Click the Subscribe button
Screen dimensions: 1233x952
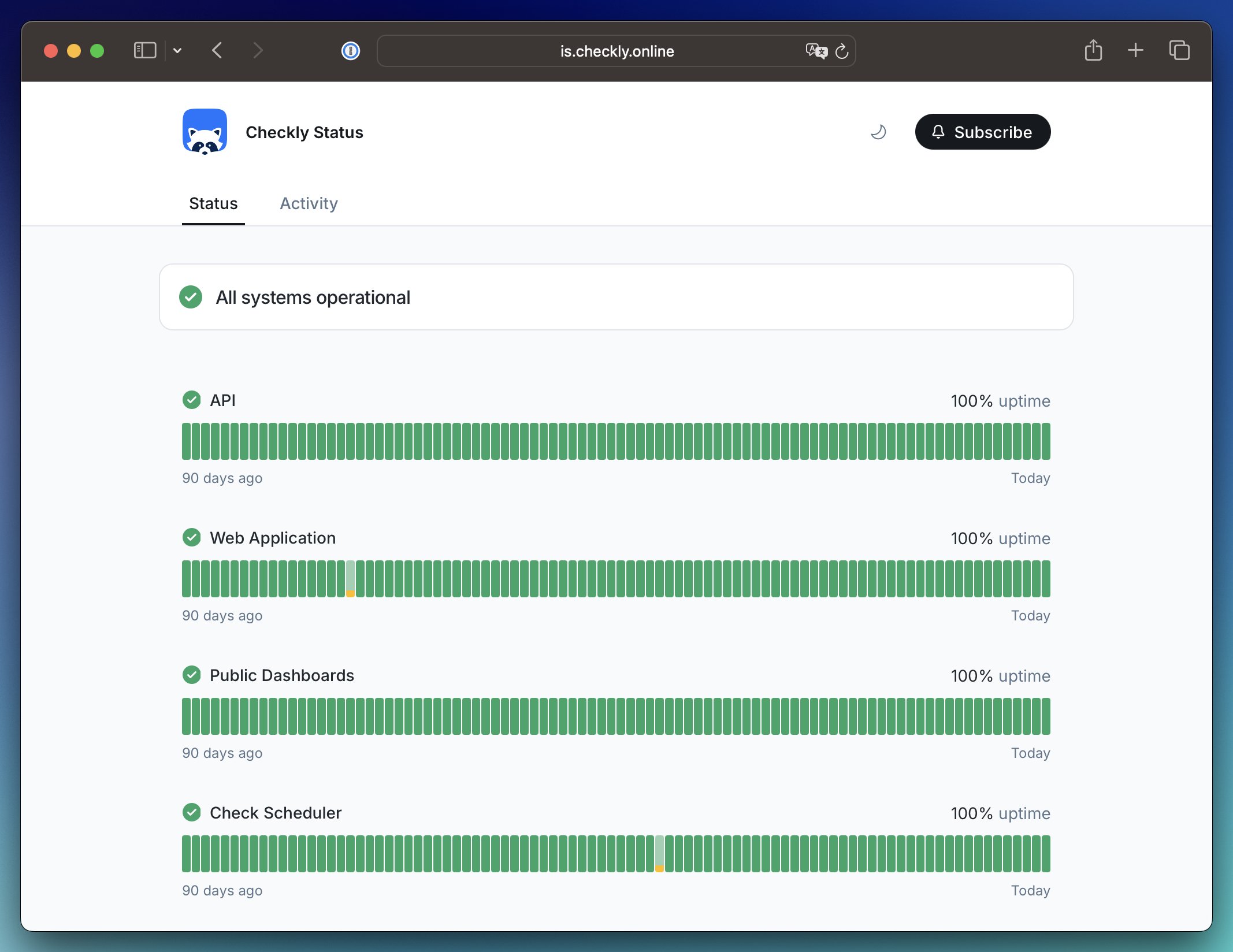point(982,132)
